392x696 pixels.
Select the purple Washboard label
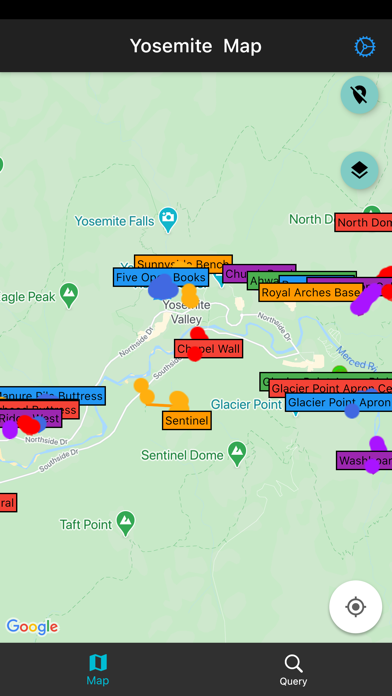tap(364, 460)
